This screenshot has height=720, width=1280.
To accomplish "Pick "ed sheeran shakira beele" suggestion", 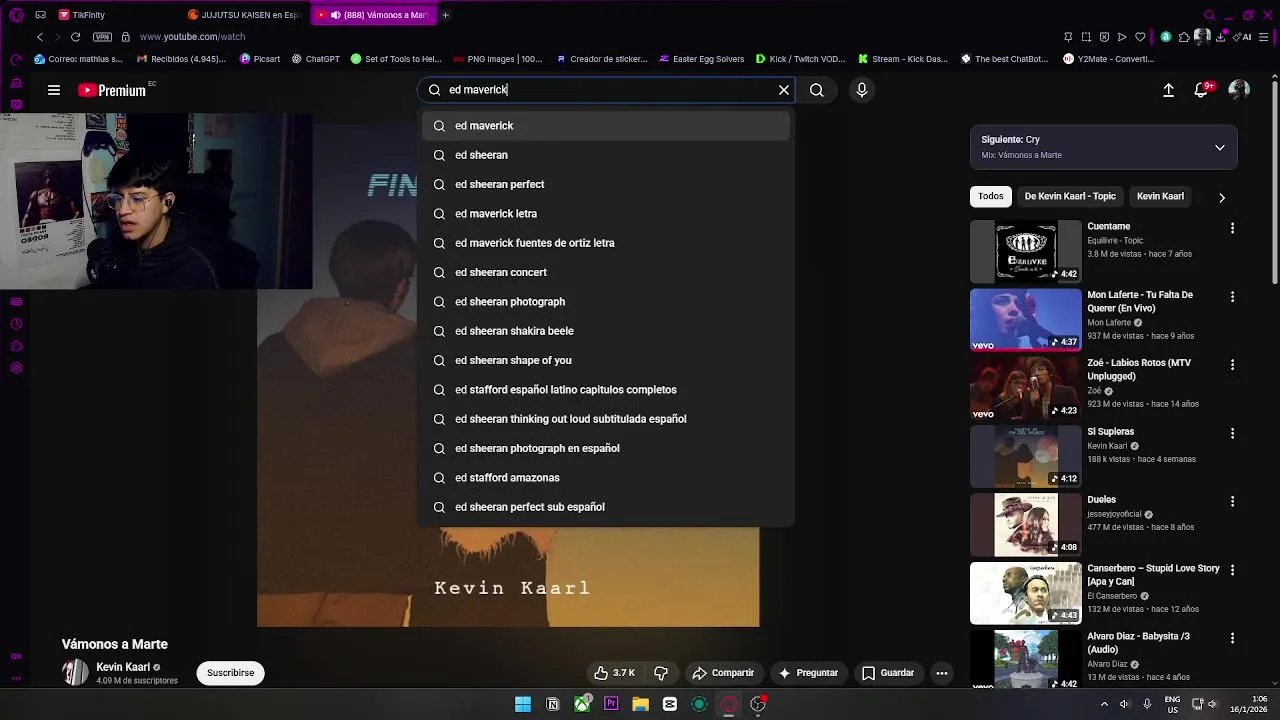I will point(606,331).
